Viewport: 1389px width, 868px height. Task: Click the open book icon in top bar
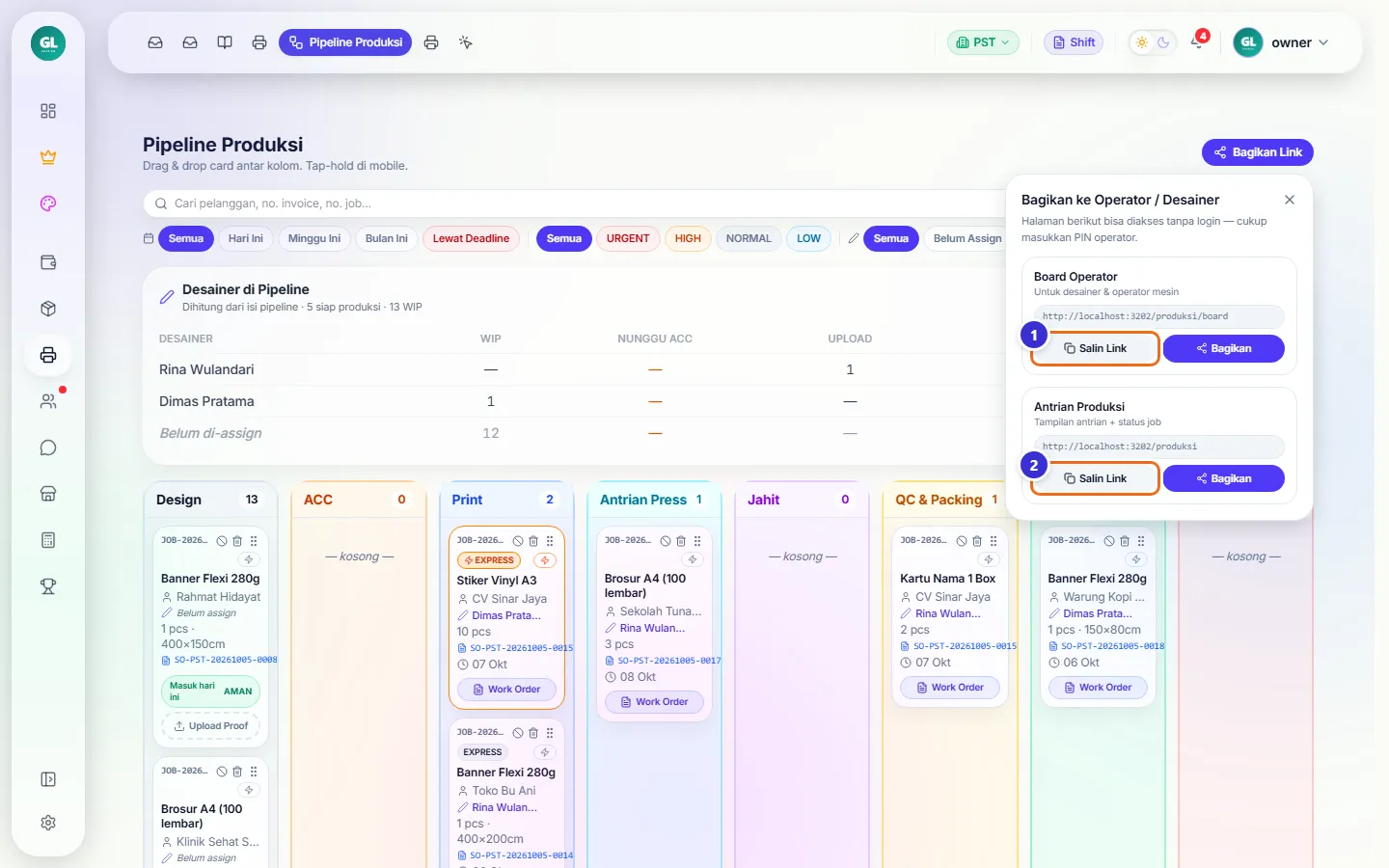[x=225, y=42]
